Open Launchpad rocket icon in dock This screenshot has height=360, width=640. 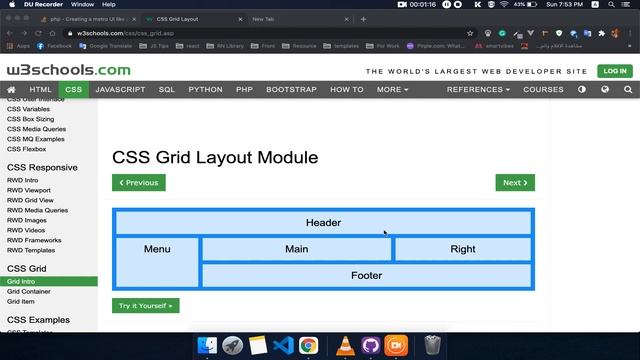point(233,346)
